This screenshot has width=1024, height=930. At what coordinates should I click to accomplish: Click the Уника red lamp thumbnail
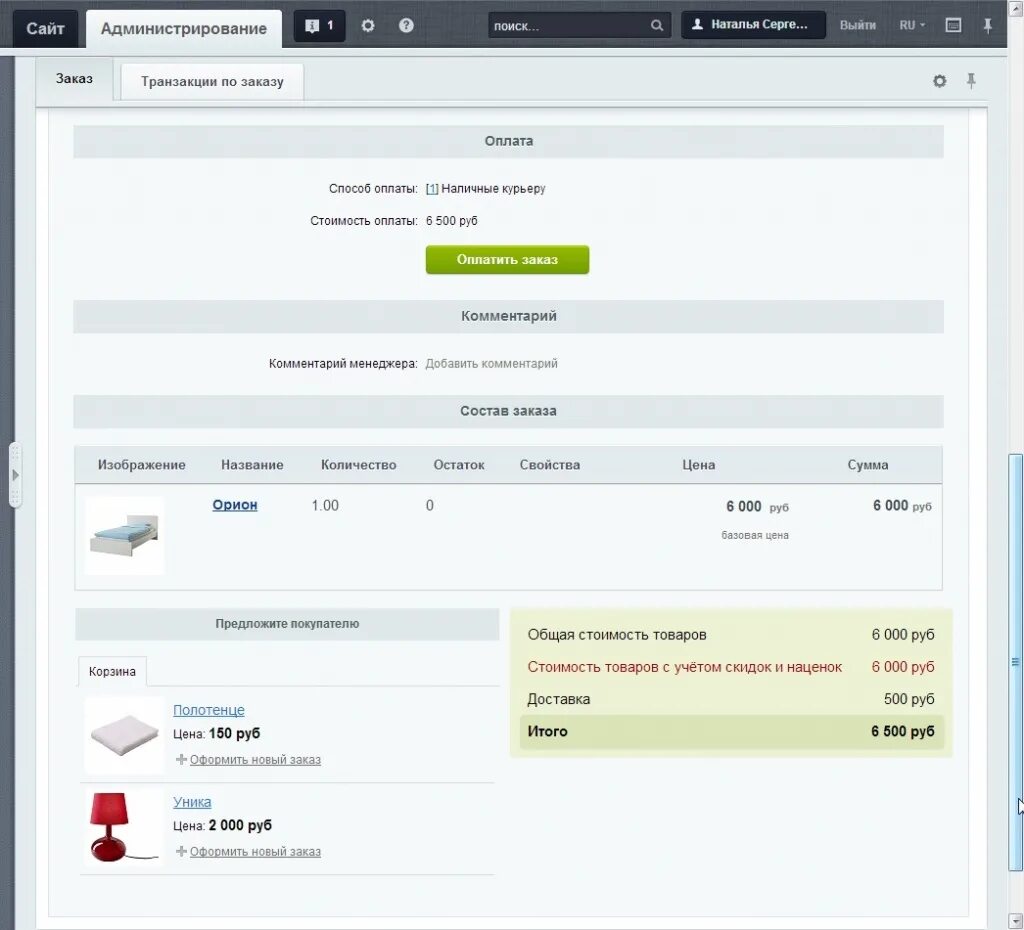click(124, 827)
